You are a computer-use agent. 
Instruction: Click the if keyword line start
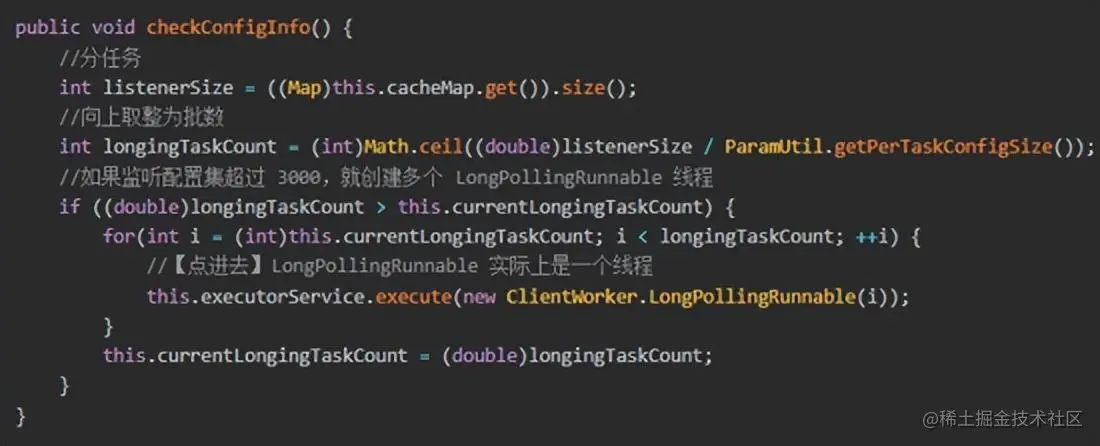(69, 208)
